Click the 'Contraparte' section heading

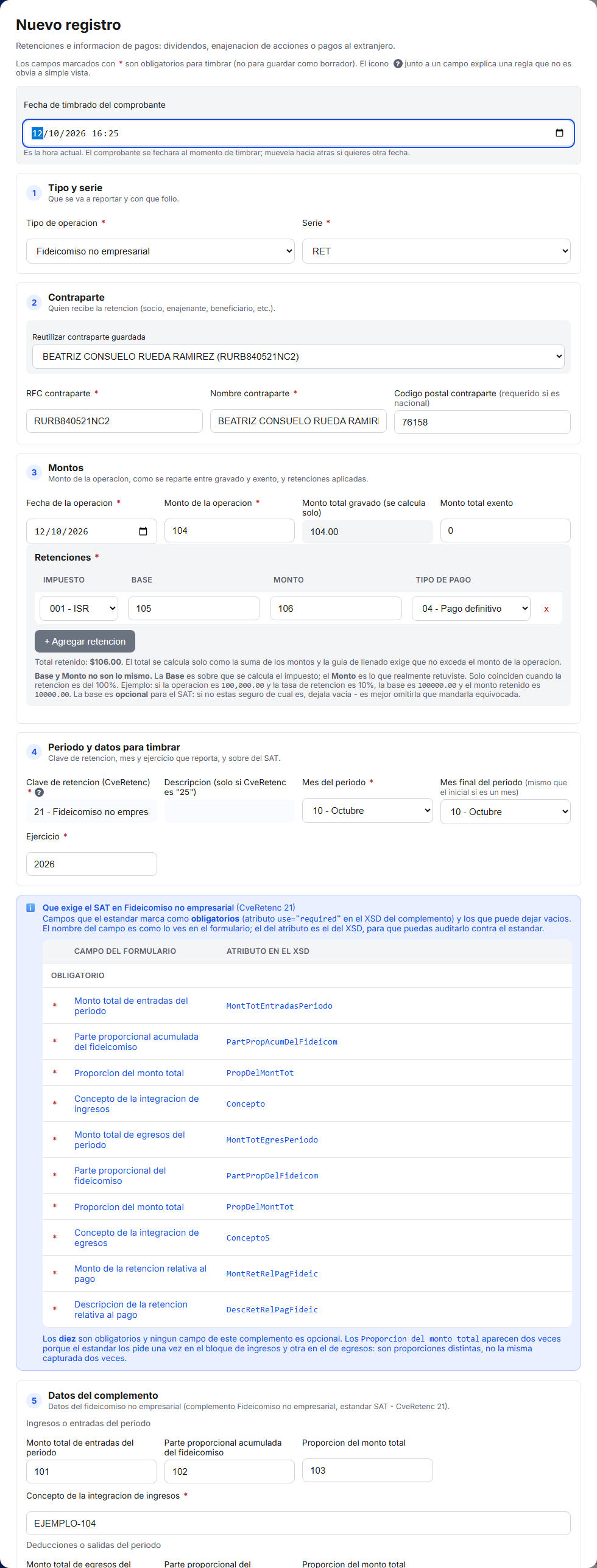pos(76,298)
